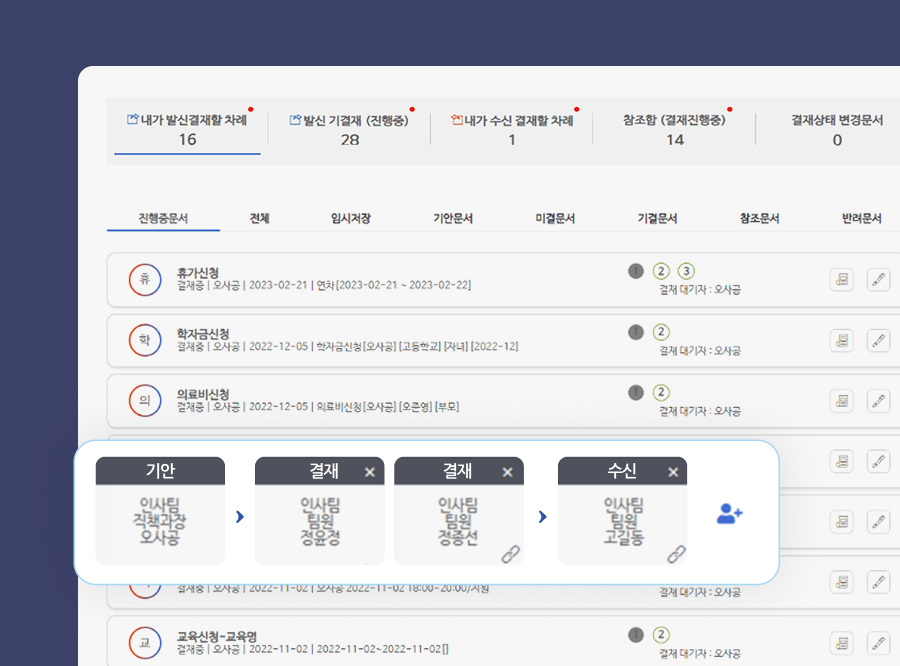Click the link icon on the 결재 정중선 card
900x666 pixels.
click(510, 556)
